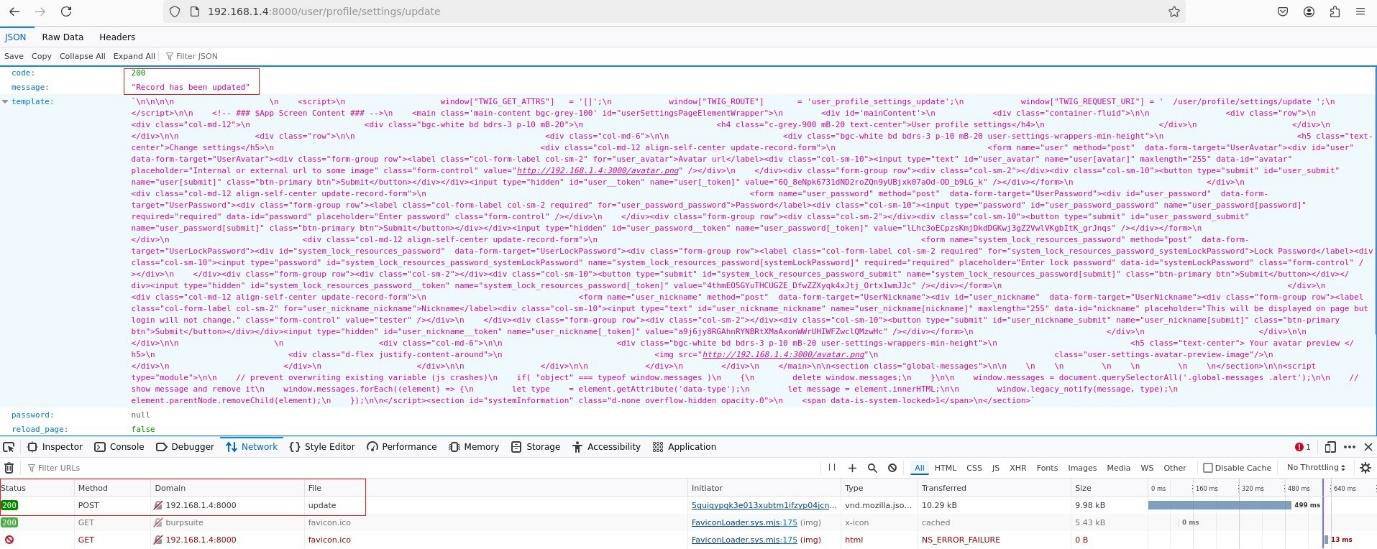Open network settings gear icon
Image resolution: width=1377 pixels, height=549 pixels.
[1366, 468]
